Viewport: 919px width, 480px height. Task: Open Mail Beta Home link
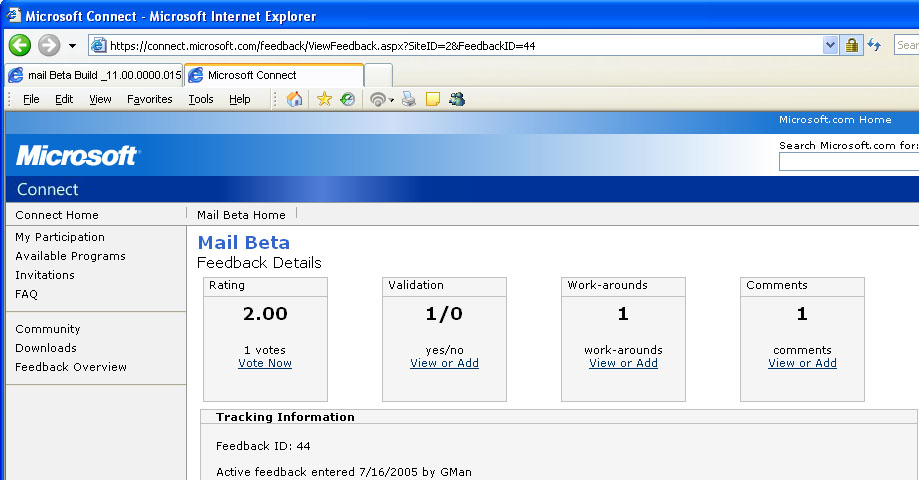(x=241, y=215)
